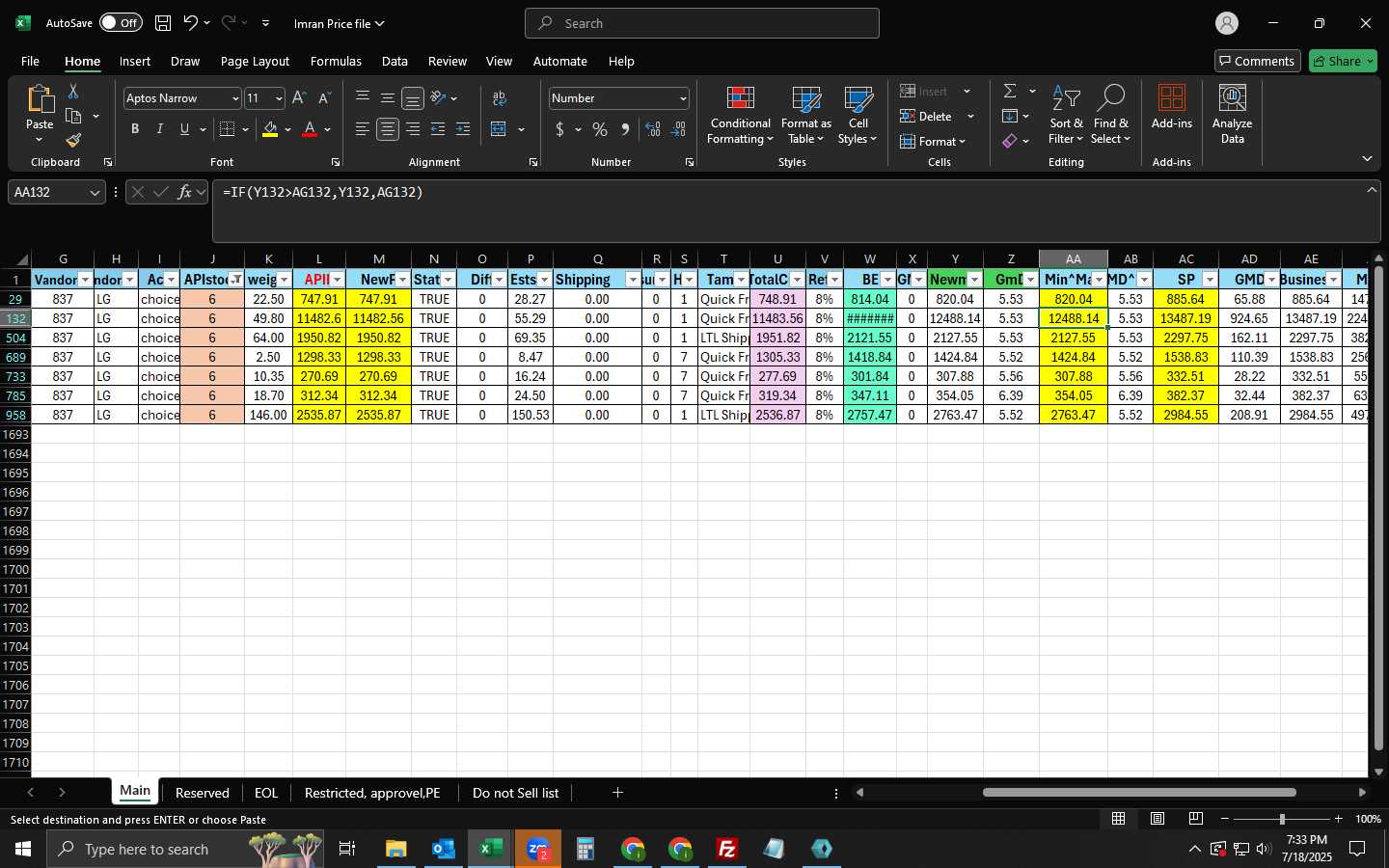This screenshot has width=1389, height=868.
Task: Open the font size dropdown
Action: 279,98
